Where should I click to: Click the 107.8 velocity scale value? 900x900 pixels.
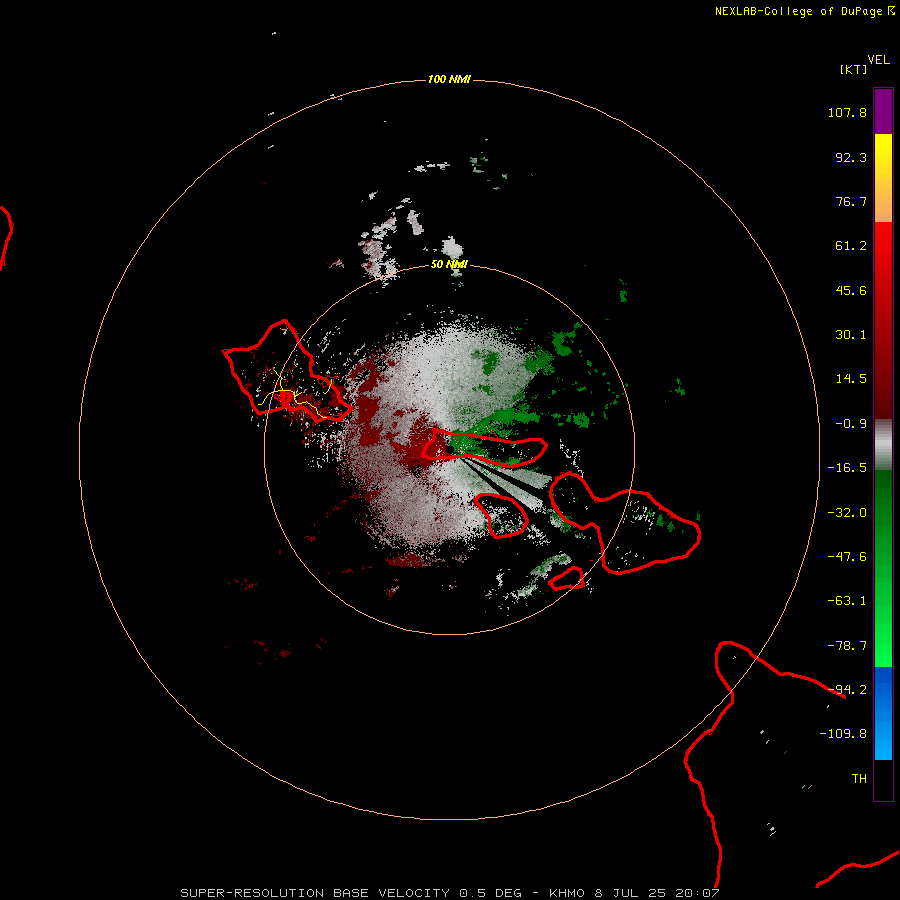click(847, 112)
